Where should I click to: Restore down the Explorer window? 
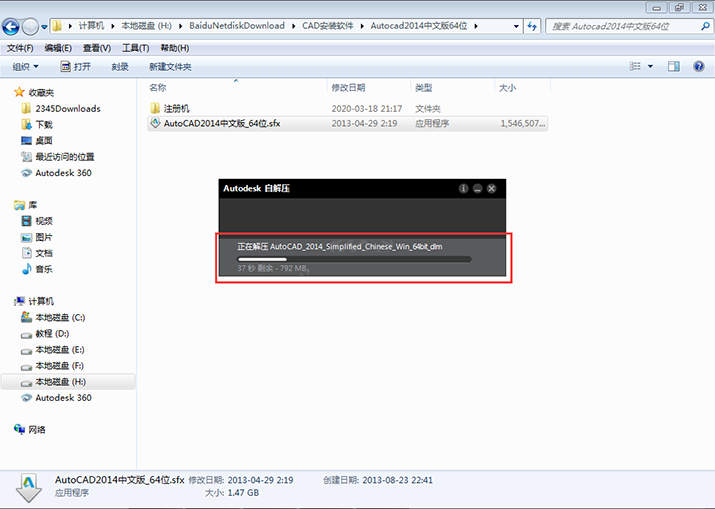pos(679,7)
